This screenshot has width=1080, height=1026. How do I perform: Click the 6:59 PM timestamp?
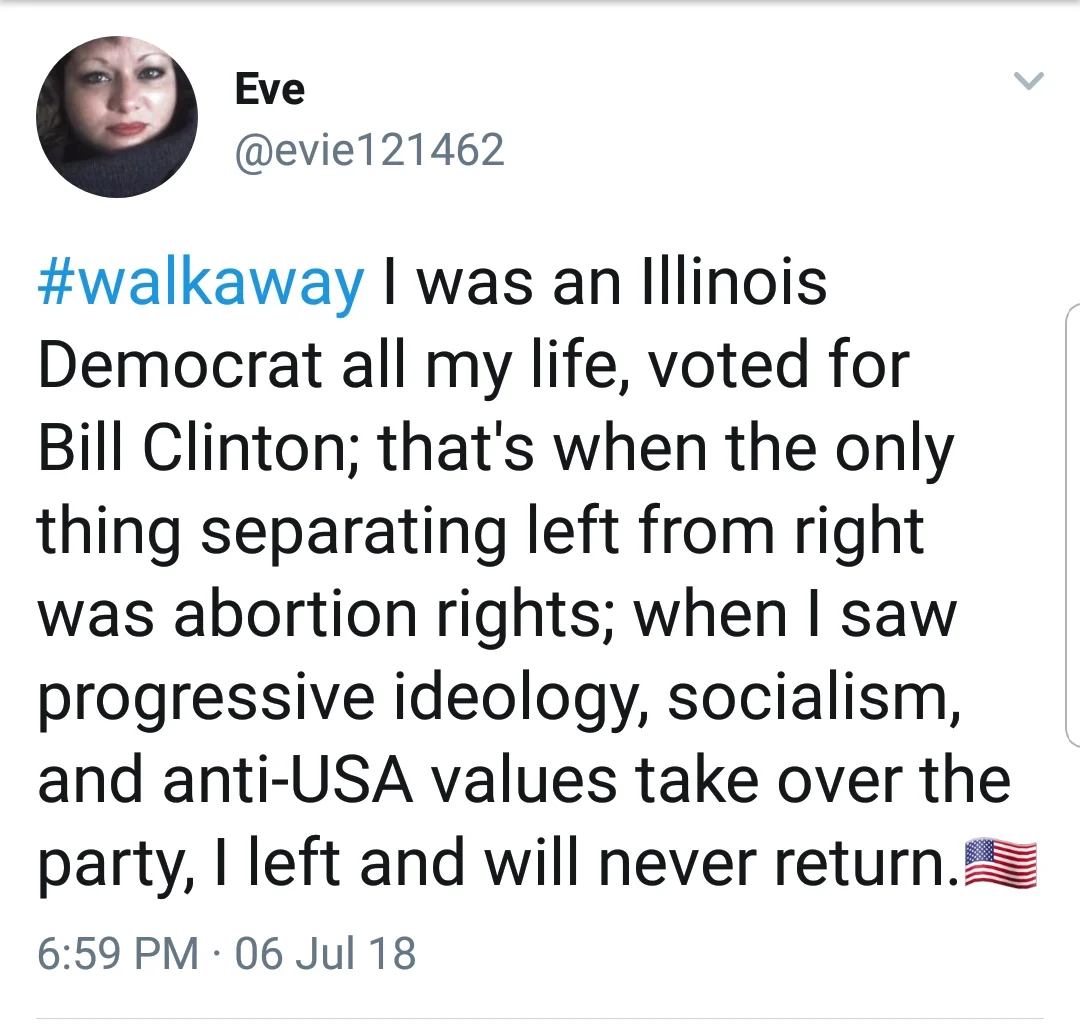pyautogui.click(x=118, y=954)
